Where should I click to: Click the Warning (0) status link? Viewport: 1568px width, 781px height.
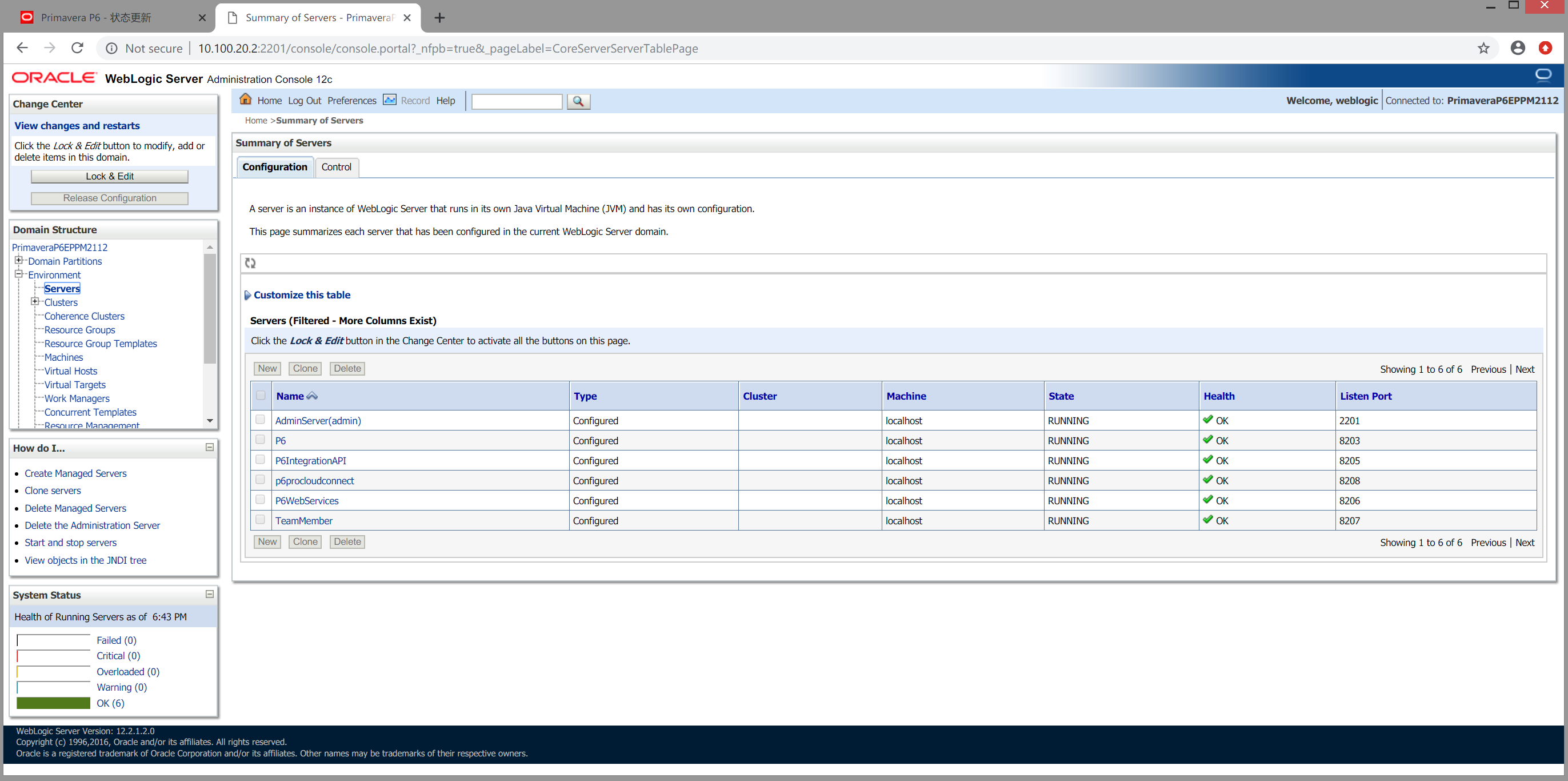(x=122, y=687)
